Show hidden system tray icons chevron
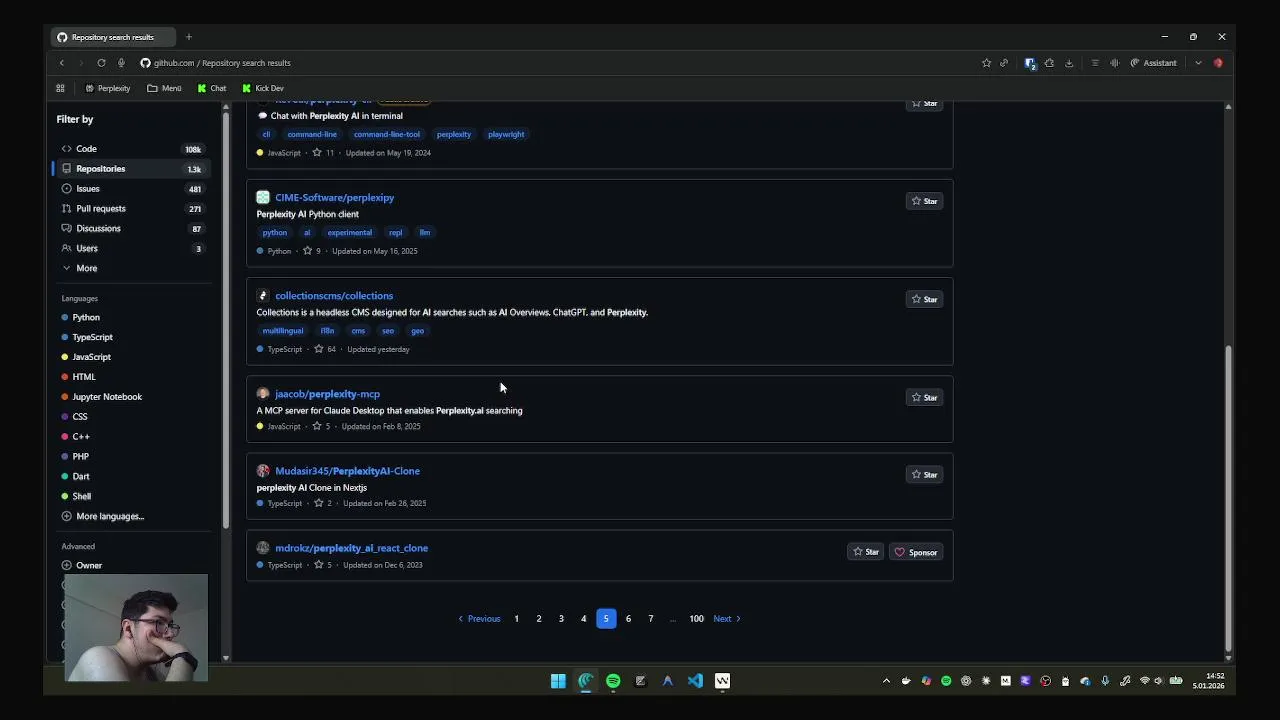Image resolution: width=1280 pixels, height=720 pixels. 886,681
